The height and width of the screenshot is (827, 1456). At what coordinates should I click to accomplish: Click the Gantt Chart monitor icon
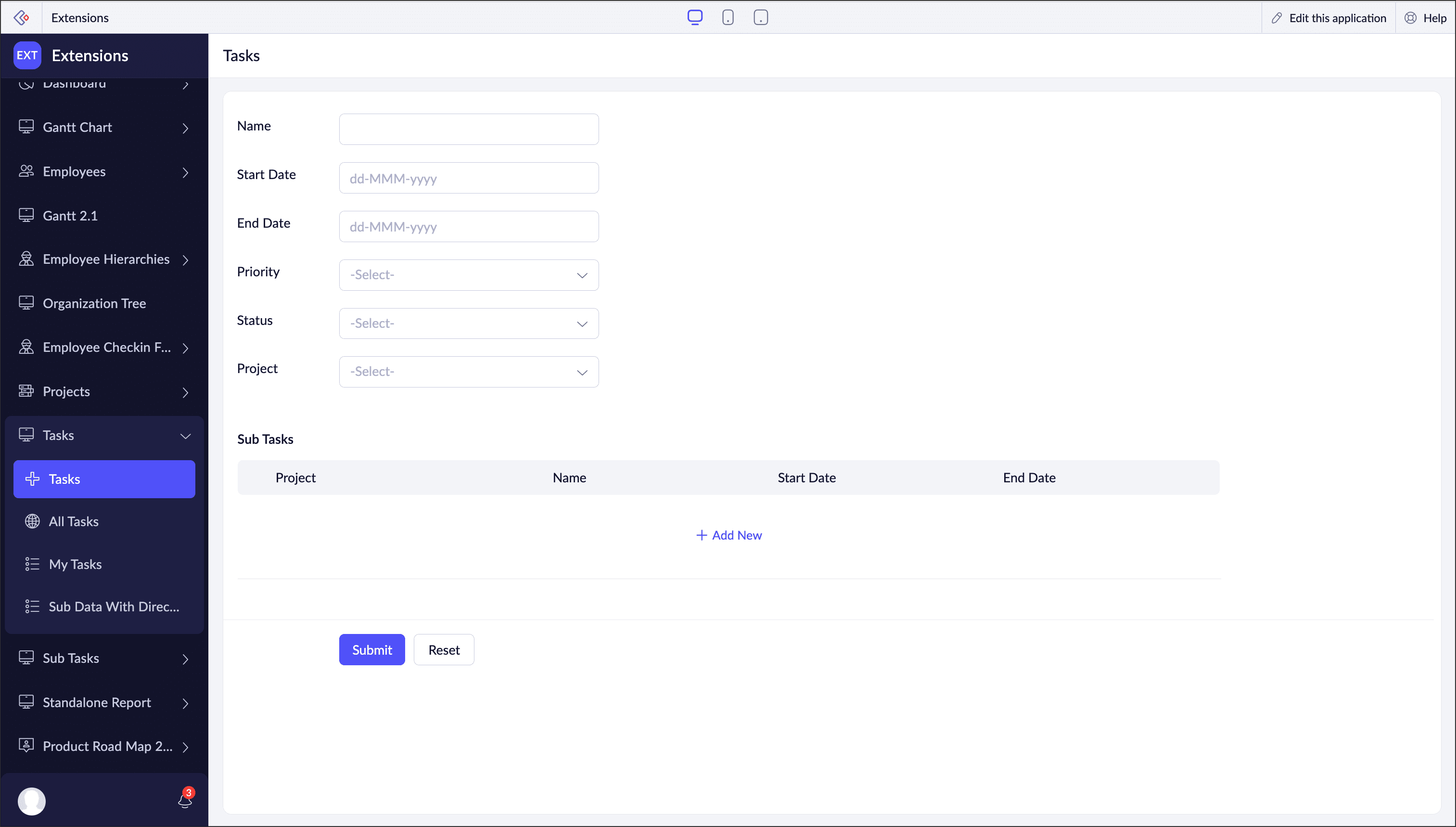(x=26, y=127)
